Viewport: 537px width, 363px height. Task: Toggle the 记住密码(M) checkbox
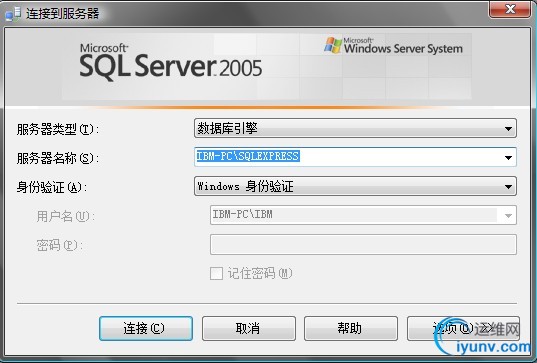[216, 274]
